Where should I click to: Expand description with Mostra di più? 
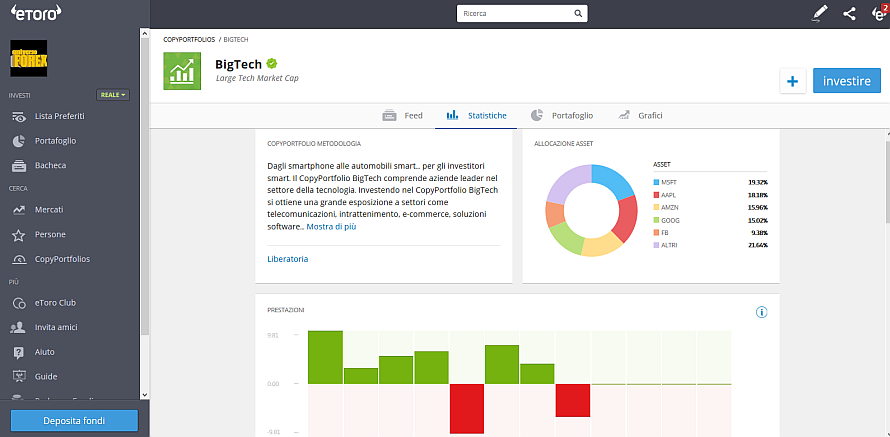point(331,226)
